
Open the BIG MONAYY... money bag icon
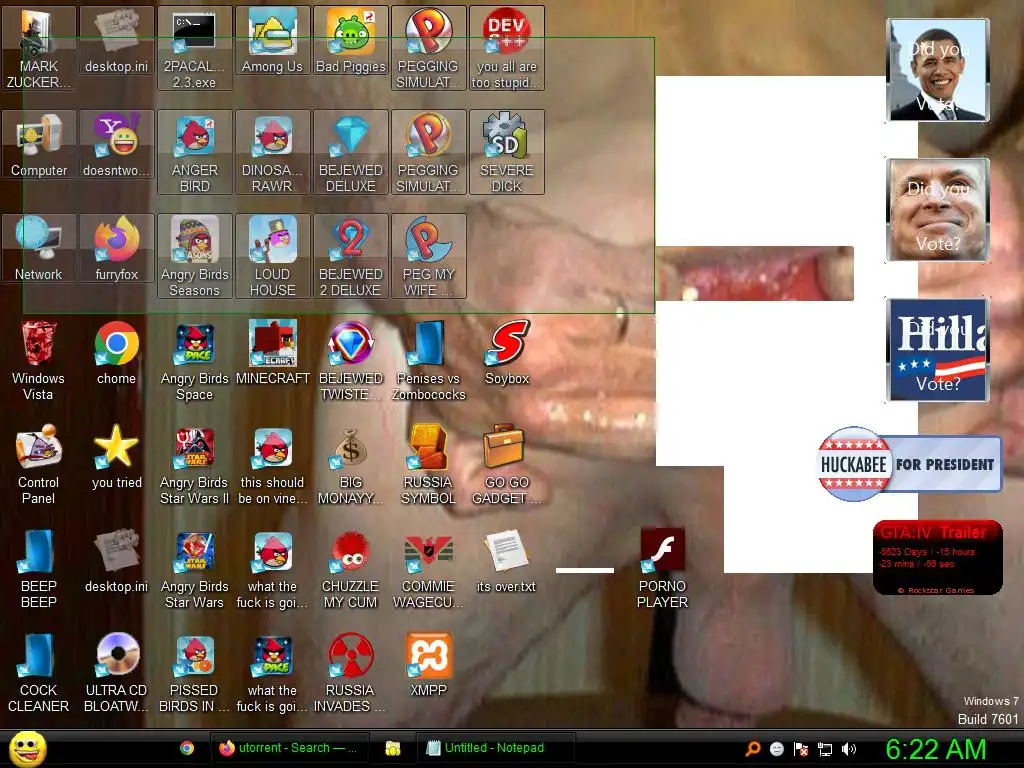click(351, 464)
